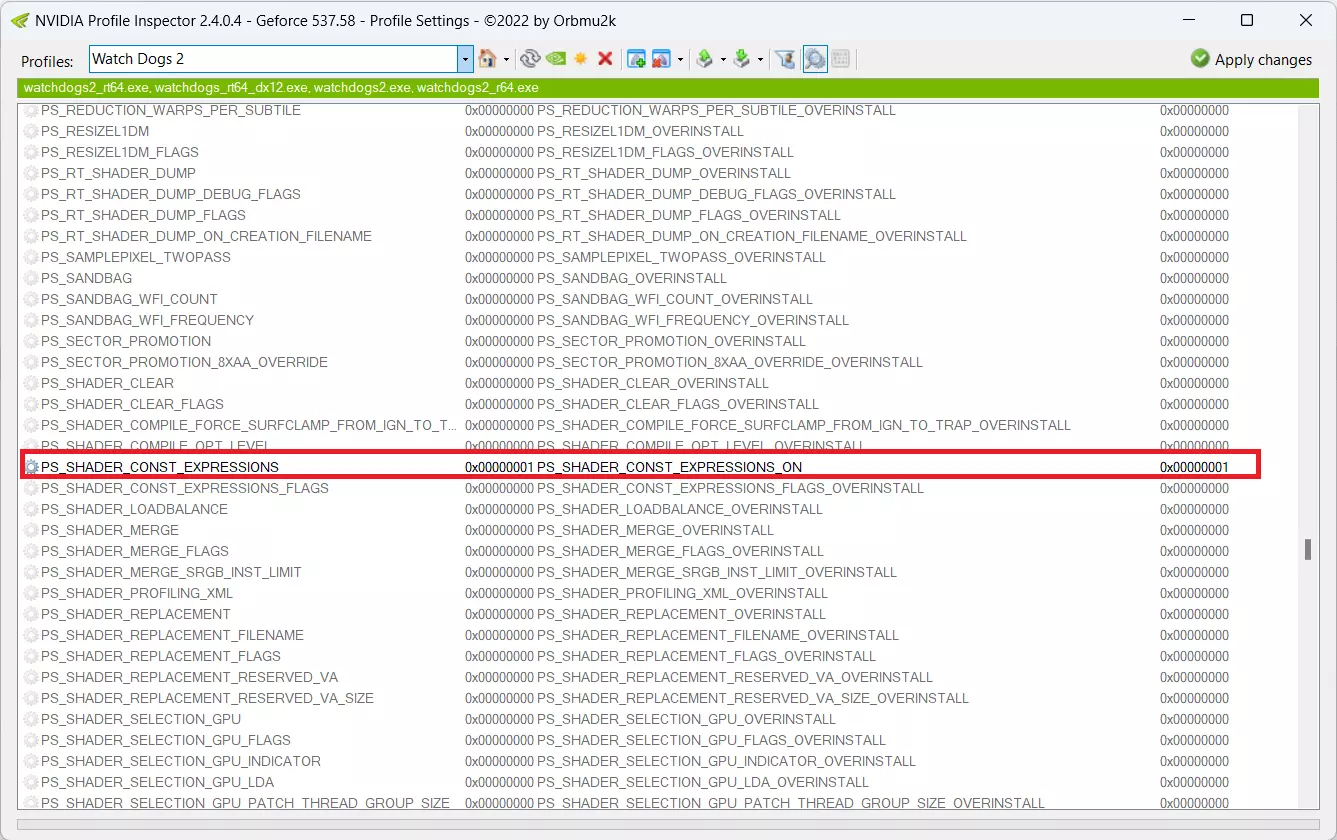Screen dimensions: 1337x840
Task: Expand the import profile dropdown arrow
Action: pos(760,60)
